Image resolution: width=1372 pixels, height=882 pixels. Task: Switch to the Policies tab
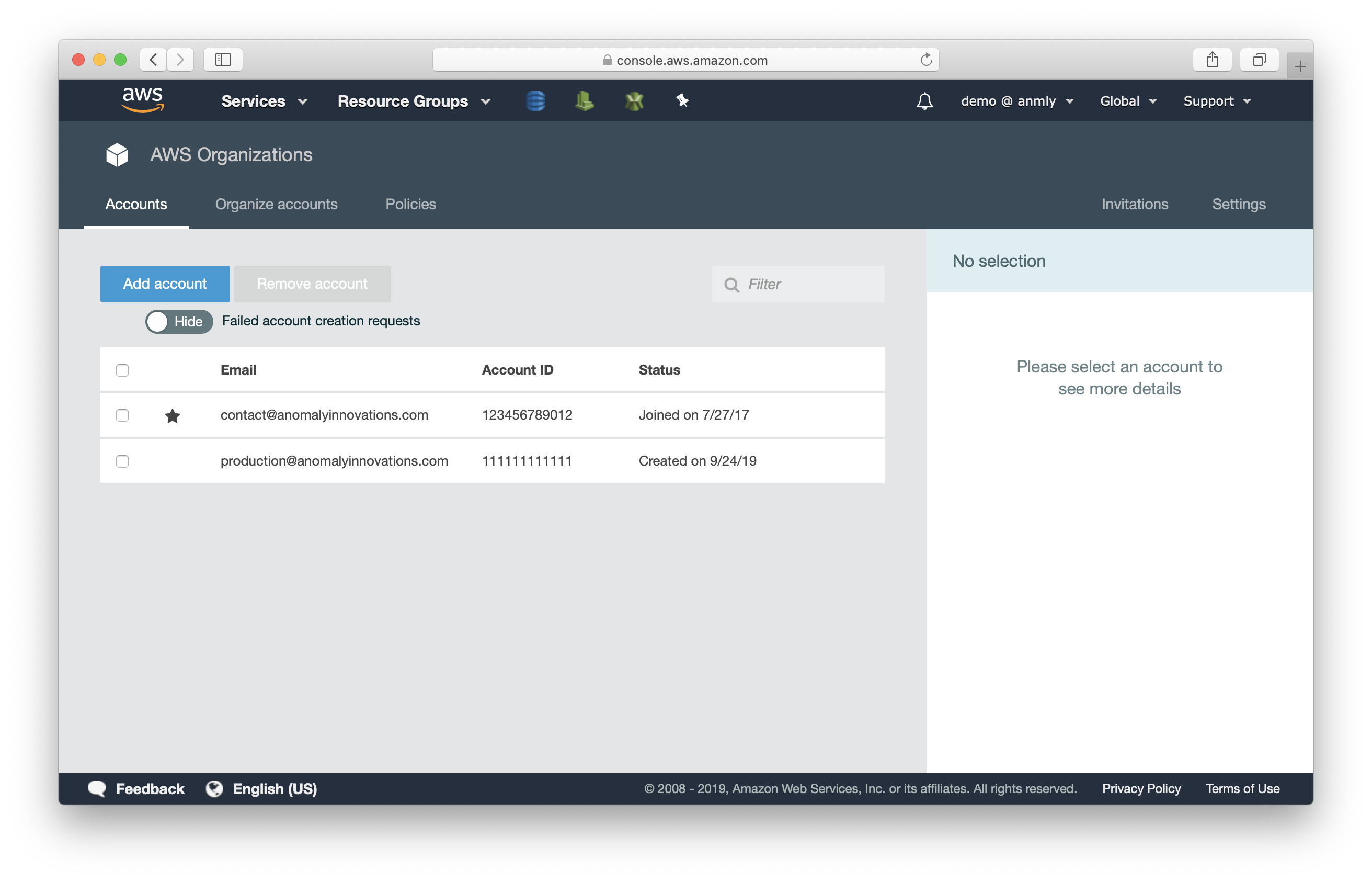[x=411, y=204]
